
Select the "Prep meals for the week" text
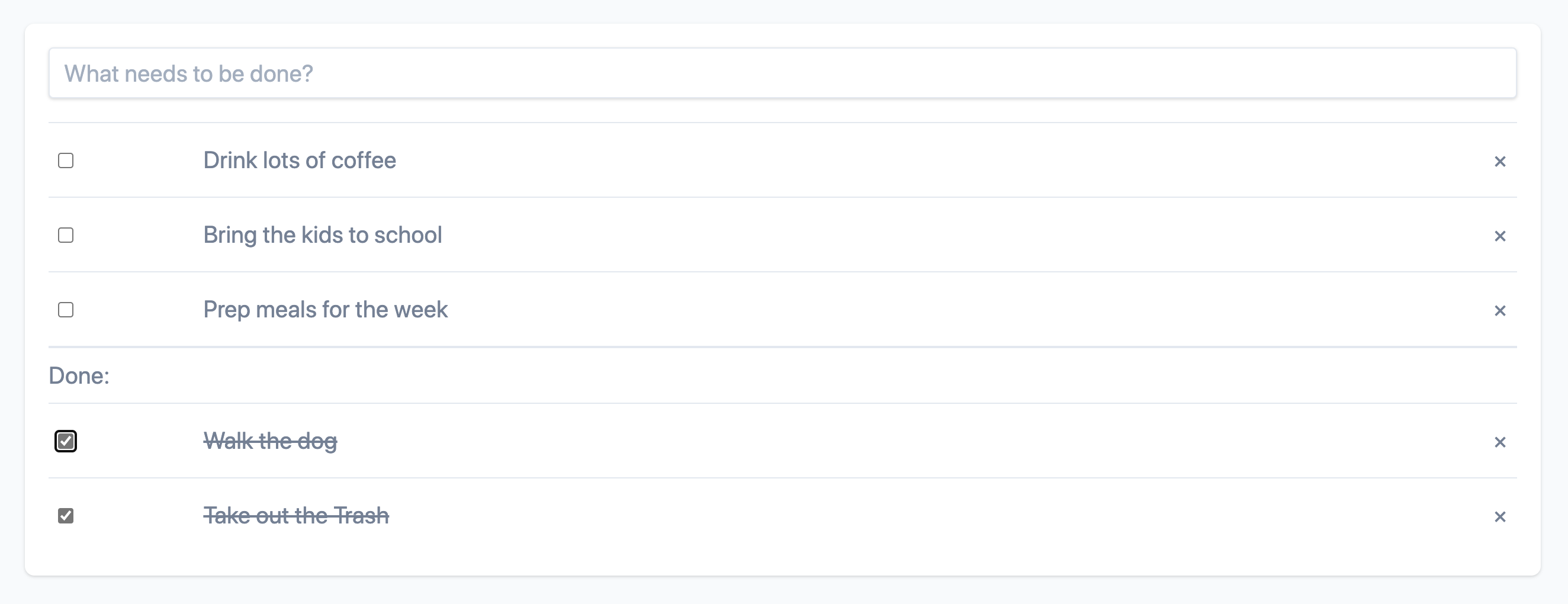tap(326, 310)
